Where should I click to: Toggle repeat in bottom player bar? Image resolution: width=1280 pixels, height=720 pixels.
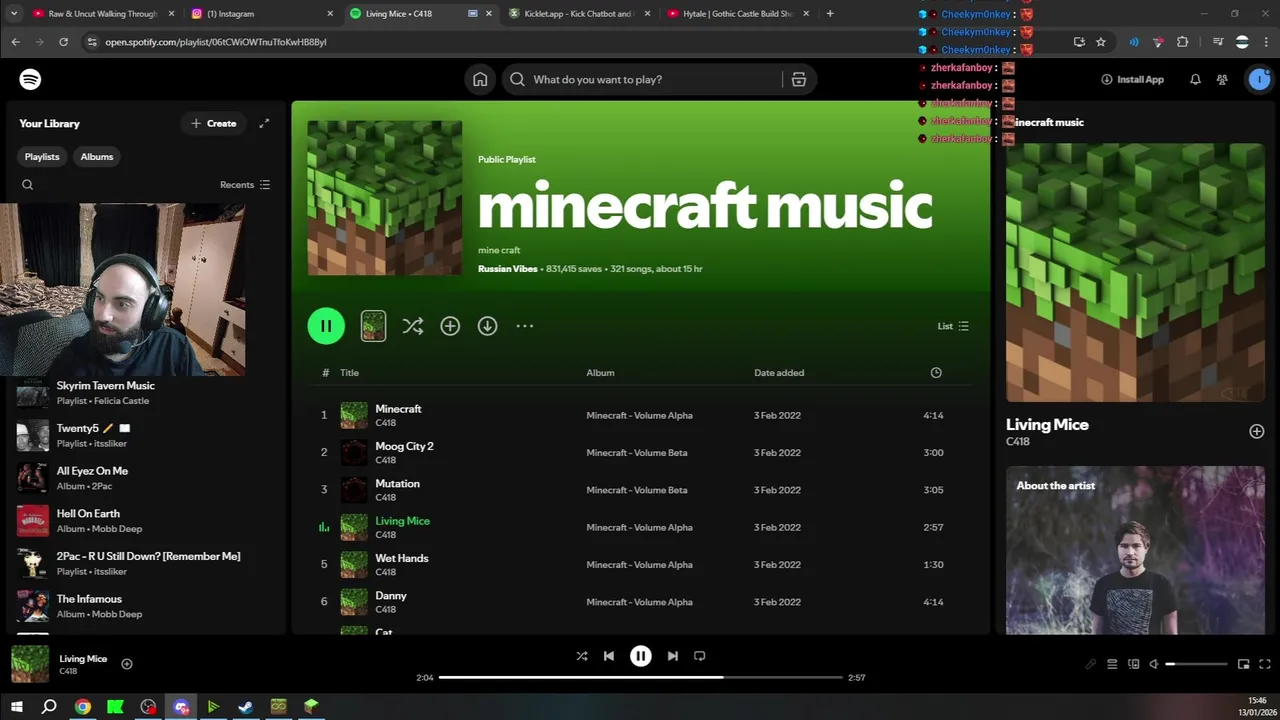coord(700,656)
